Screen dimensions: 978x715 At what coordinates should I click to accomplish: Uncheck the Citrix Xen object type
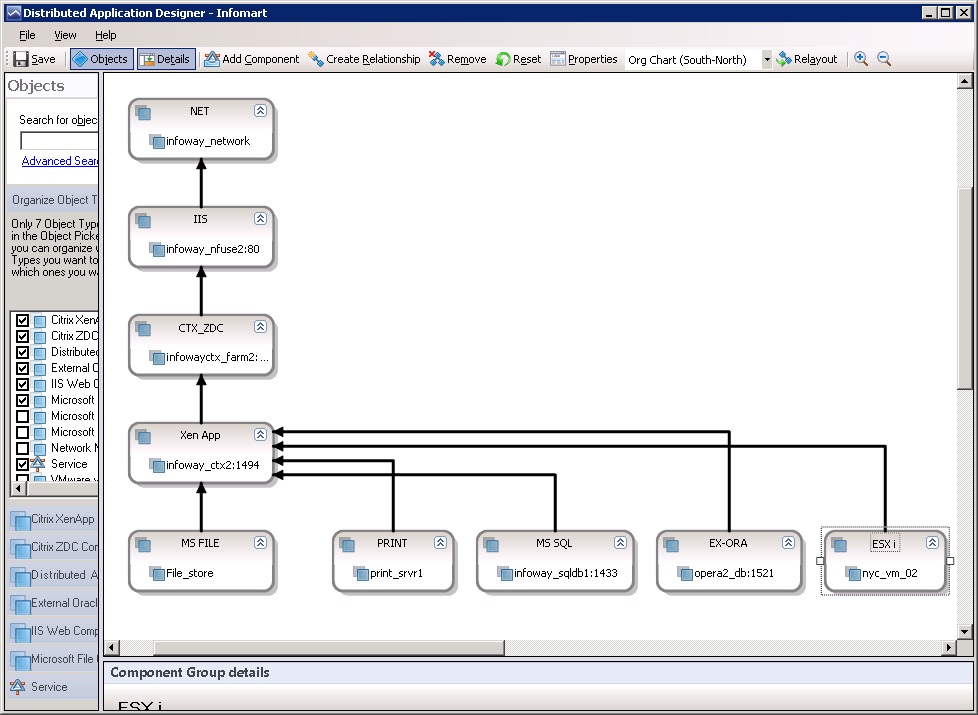[x=22, y=320]
